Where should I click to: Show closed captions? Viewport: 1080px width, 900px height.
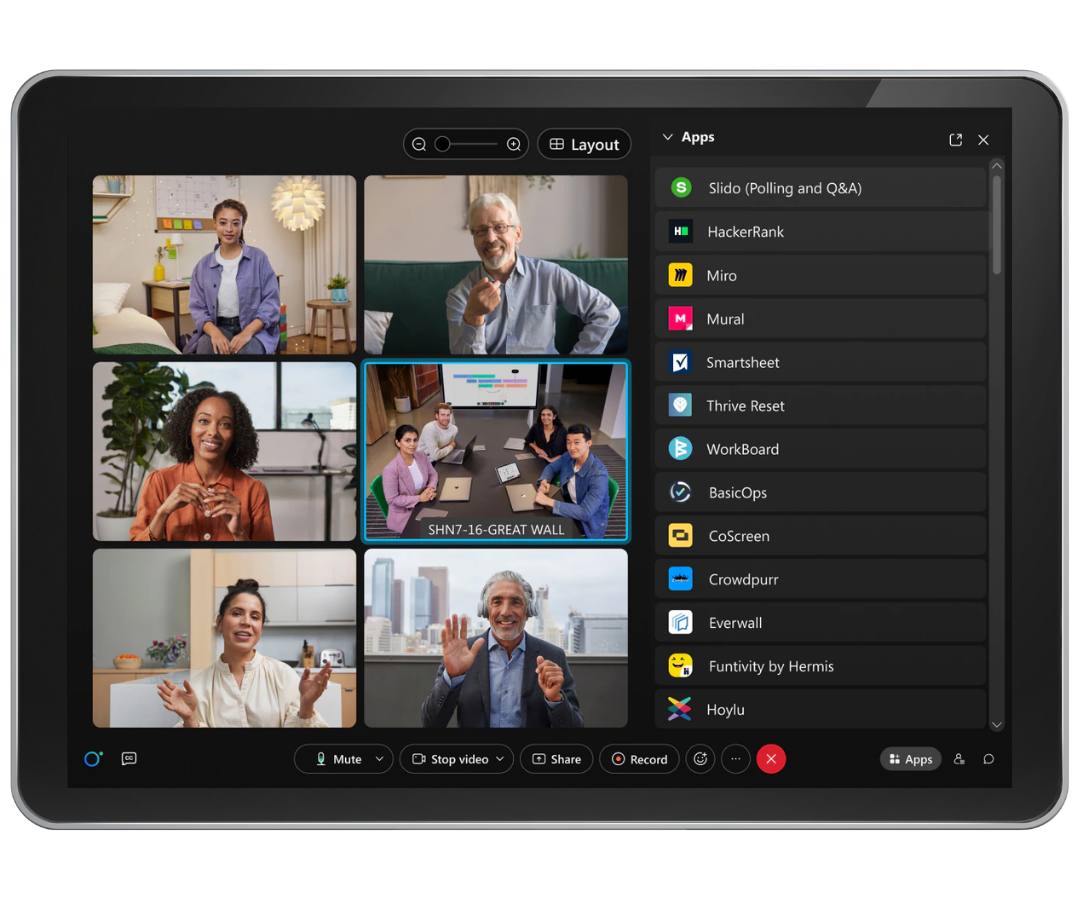click(129, 759)
